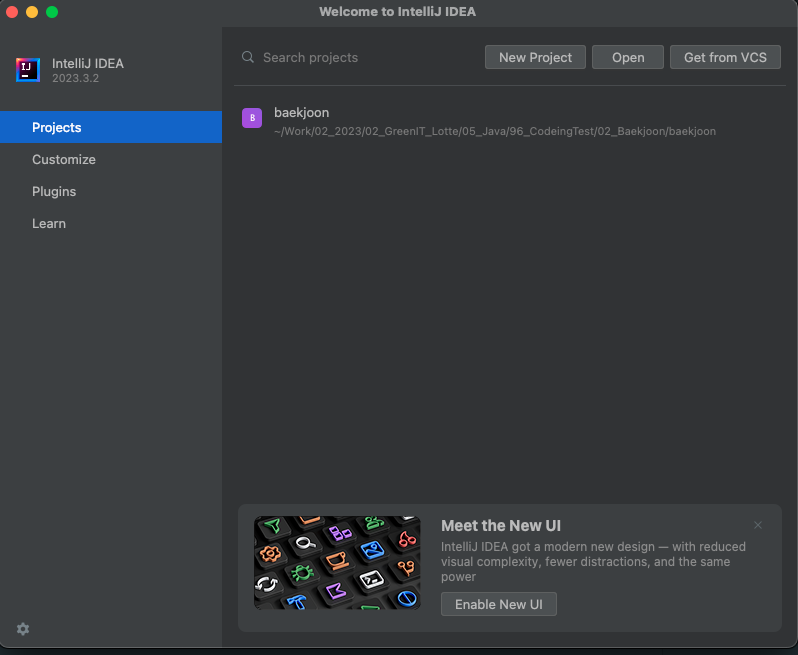
Task: Click Get from VCS button
Action: (x=725, y=57)
